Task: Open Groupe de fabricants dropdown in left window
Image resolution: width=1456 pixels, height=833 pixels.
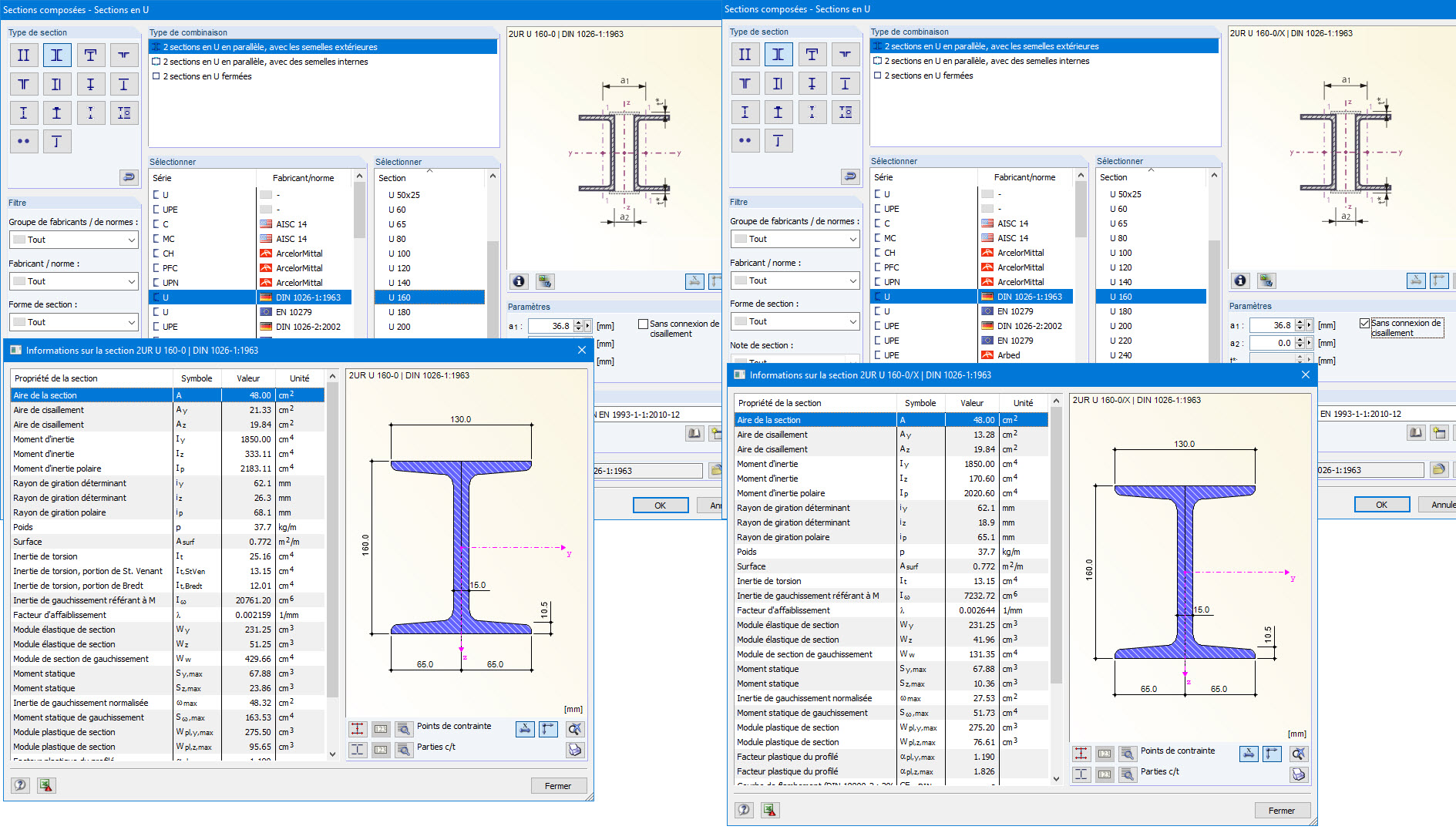Action: pyautogui.click(x=74, y=240)
